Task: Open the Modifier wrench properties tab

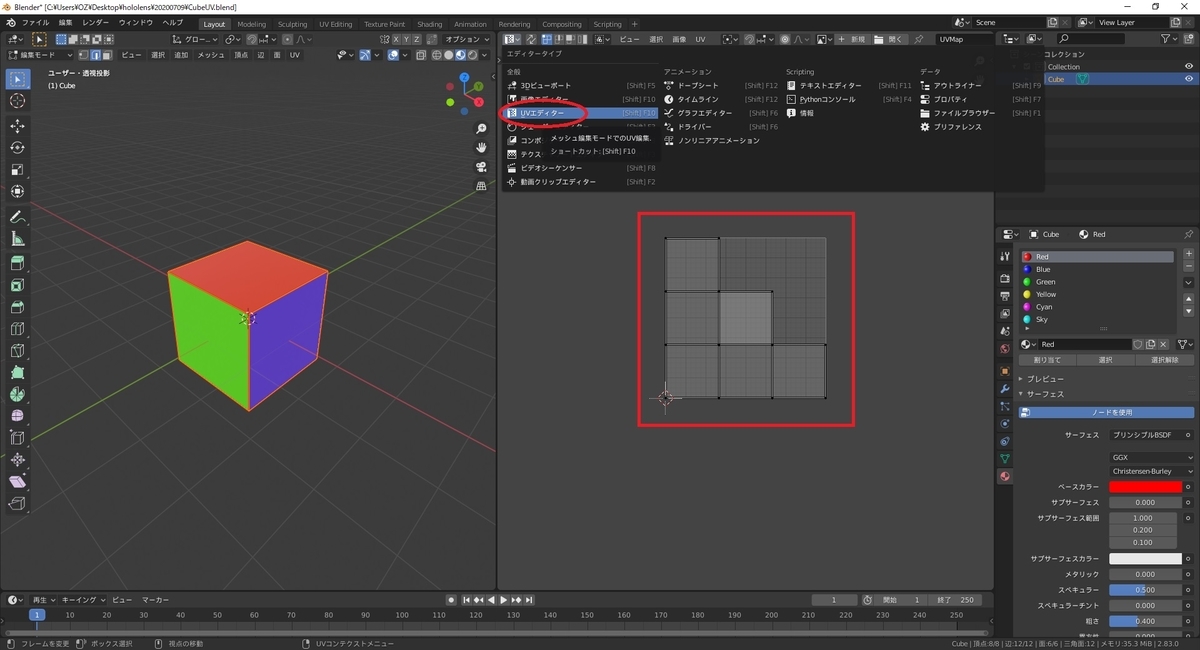Action: click(1005, 388)
